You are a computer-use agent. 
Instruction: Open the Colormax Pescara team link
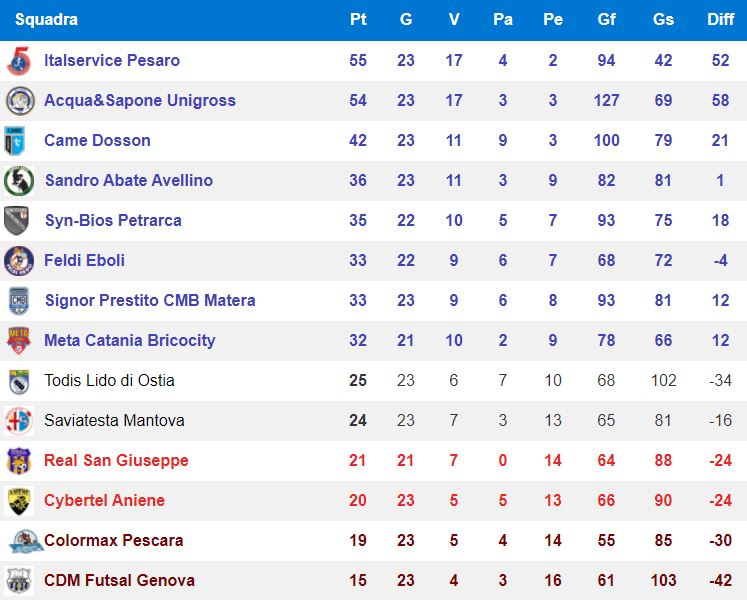(113, 540)
